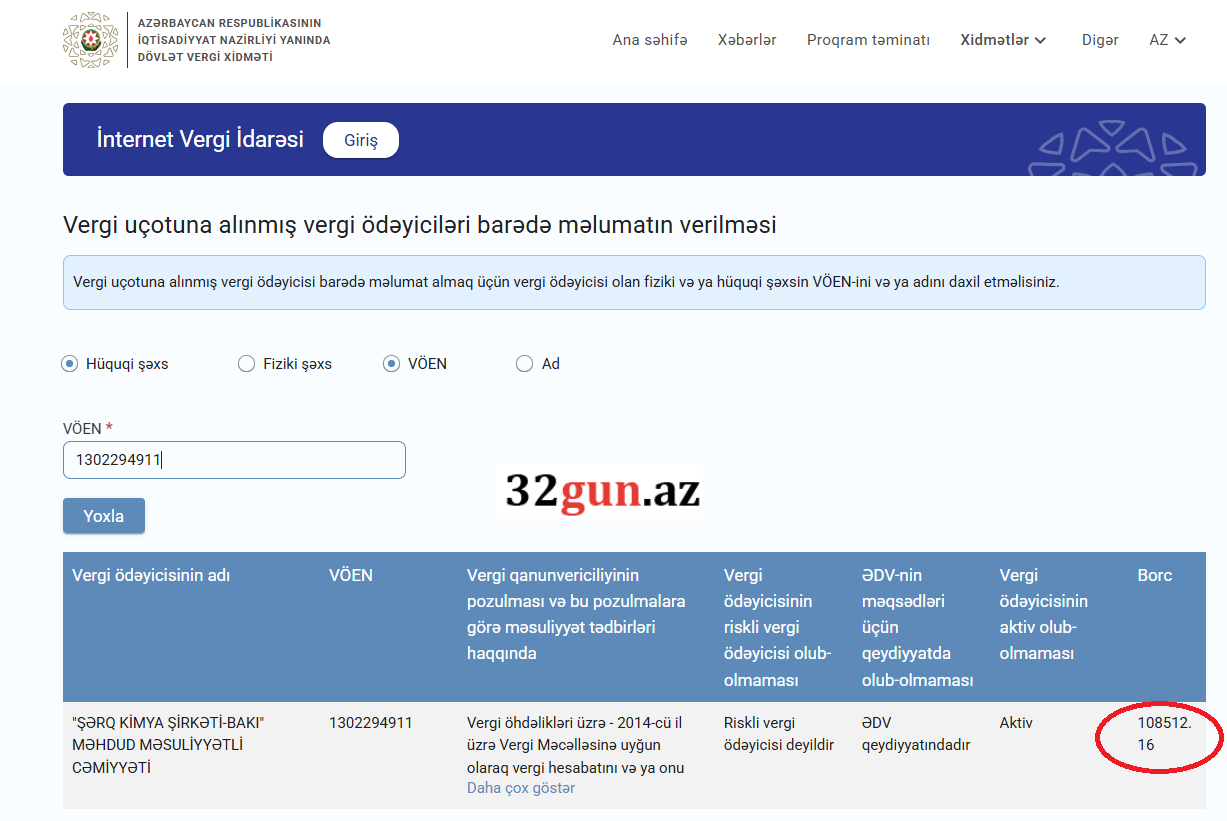Image resolution: width=1227 pixels, height=821 pixels.
Task: Click the ƏDV qeydiyyatındadır cell
Action: click(x=916, y=734)
